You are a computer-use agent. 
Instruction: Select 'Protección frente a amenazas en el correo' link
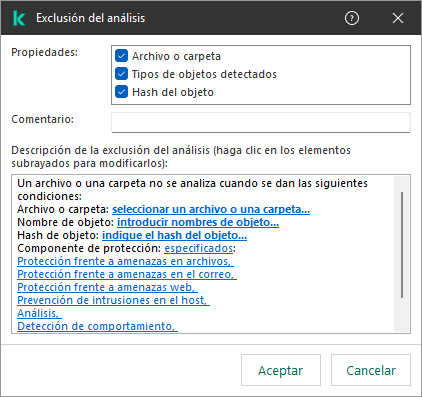coord(127,274)
